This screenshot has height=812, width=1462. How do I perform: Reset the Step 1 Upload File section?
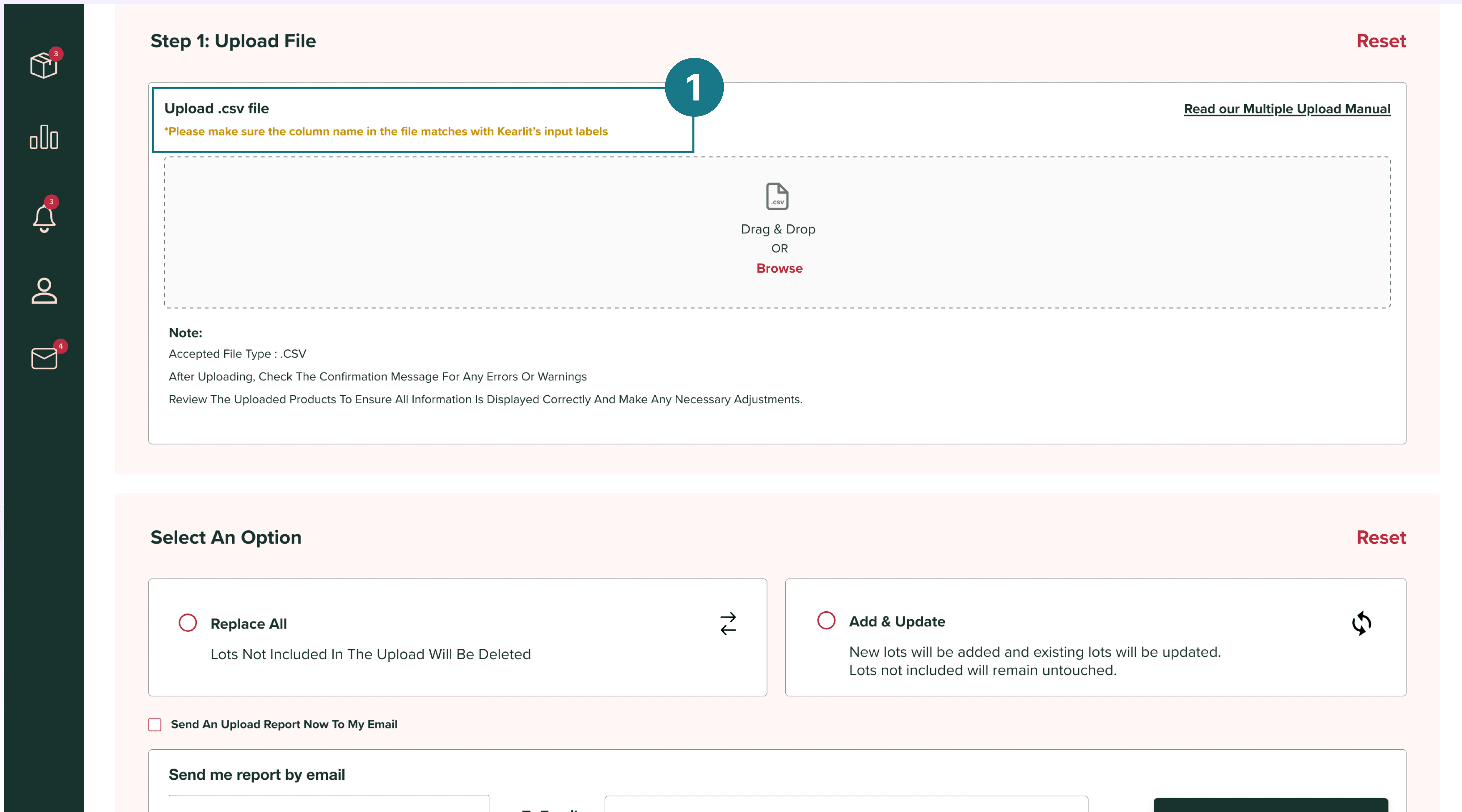(x=1380, y=41)
